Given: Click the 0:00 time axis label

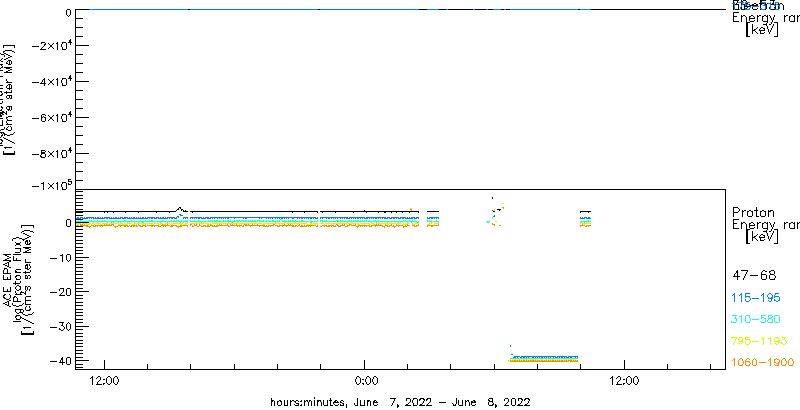Looking at the screenshot, I should tap(364, 380).
